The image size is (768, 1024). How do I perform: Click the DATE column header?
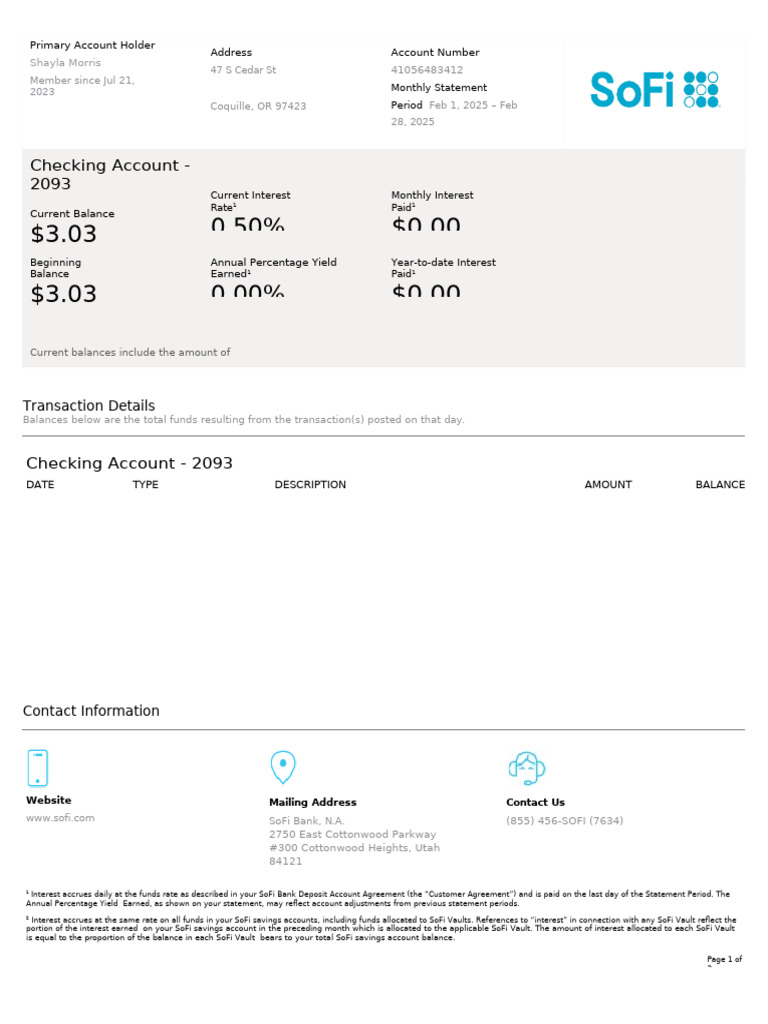pos(40,485)
